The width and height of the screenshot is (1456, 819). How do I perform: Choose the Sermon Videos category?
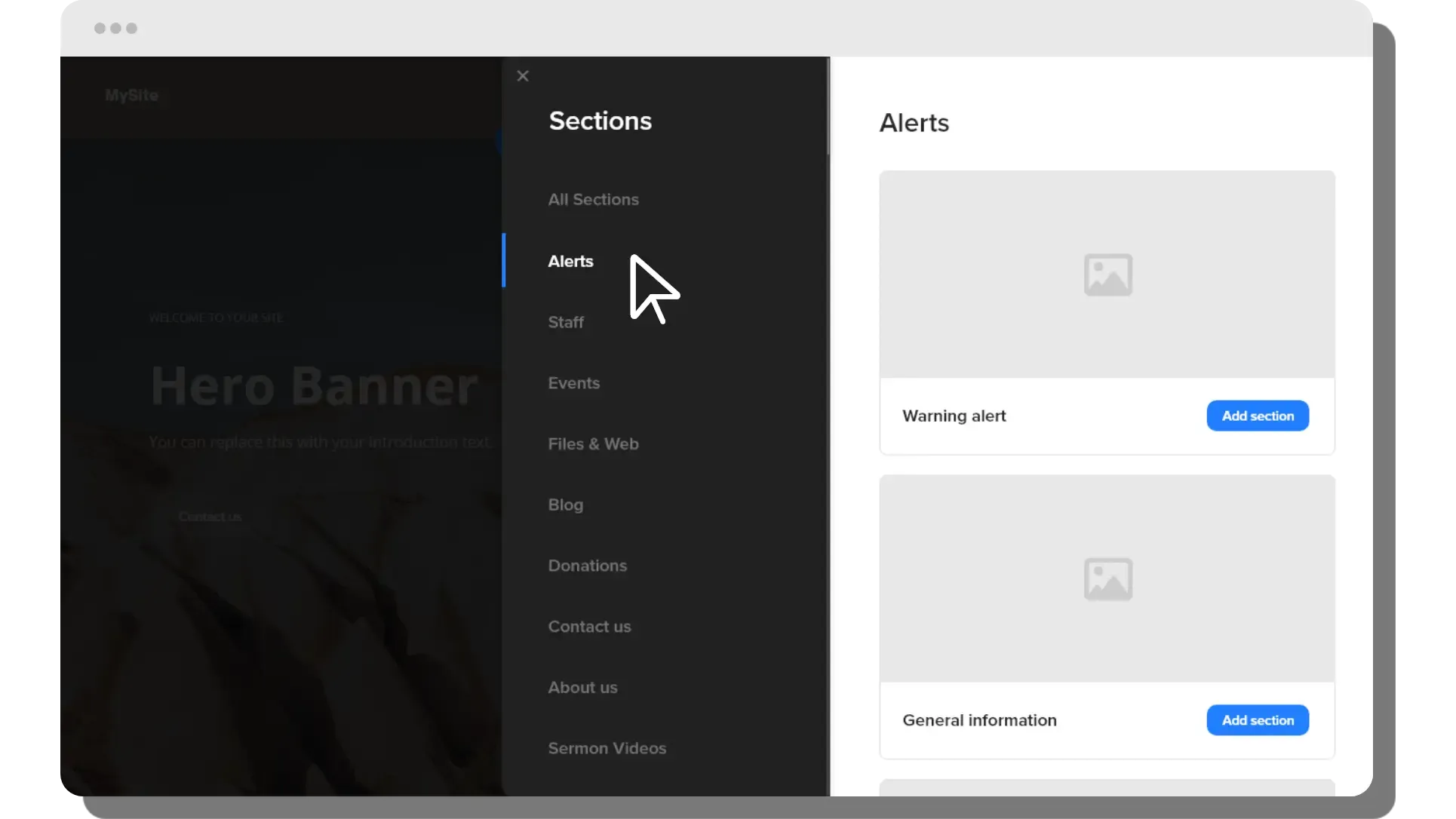[x=607, y=749]
